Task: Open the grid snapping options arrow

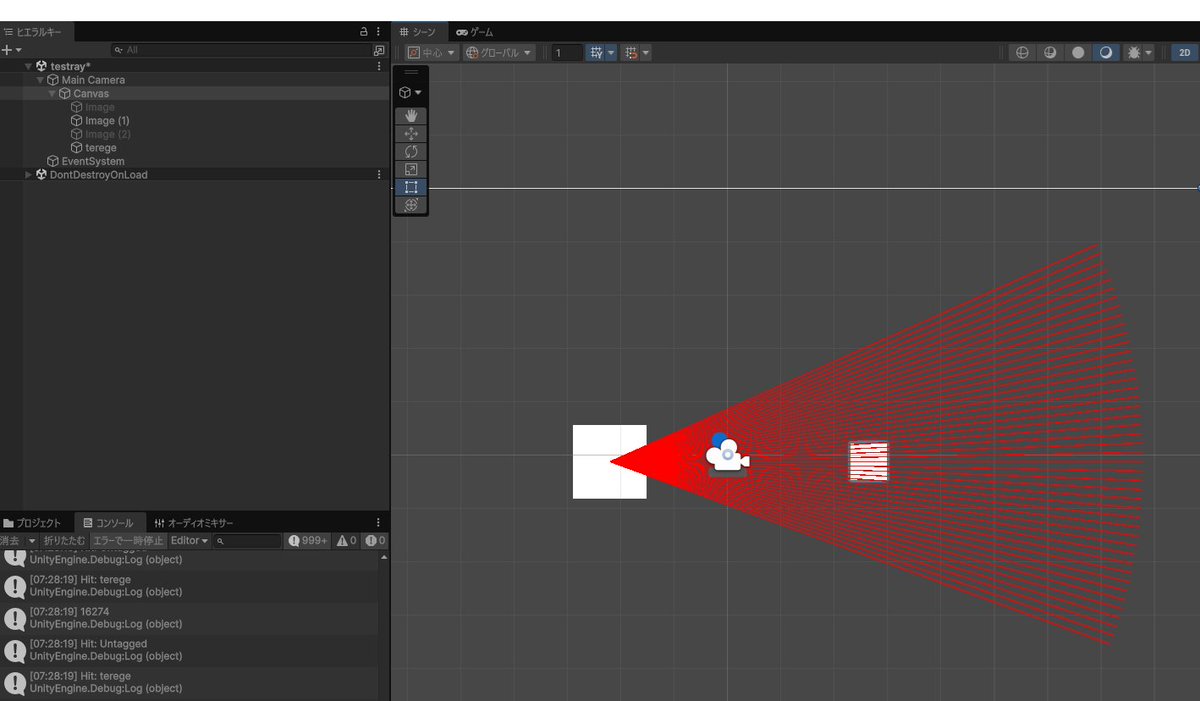Action: click(611, 53)
